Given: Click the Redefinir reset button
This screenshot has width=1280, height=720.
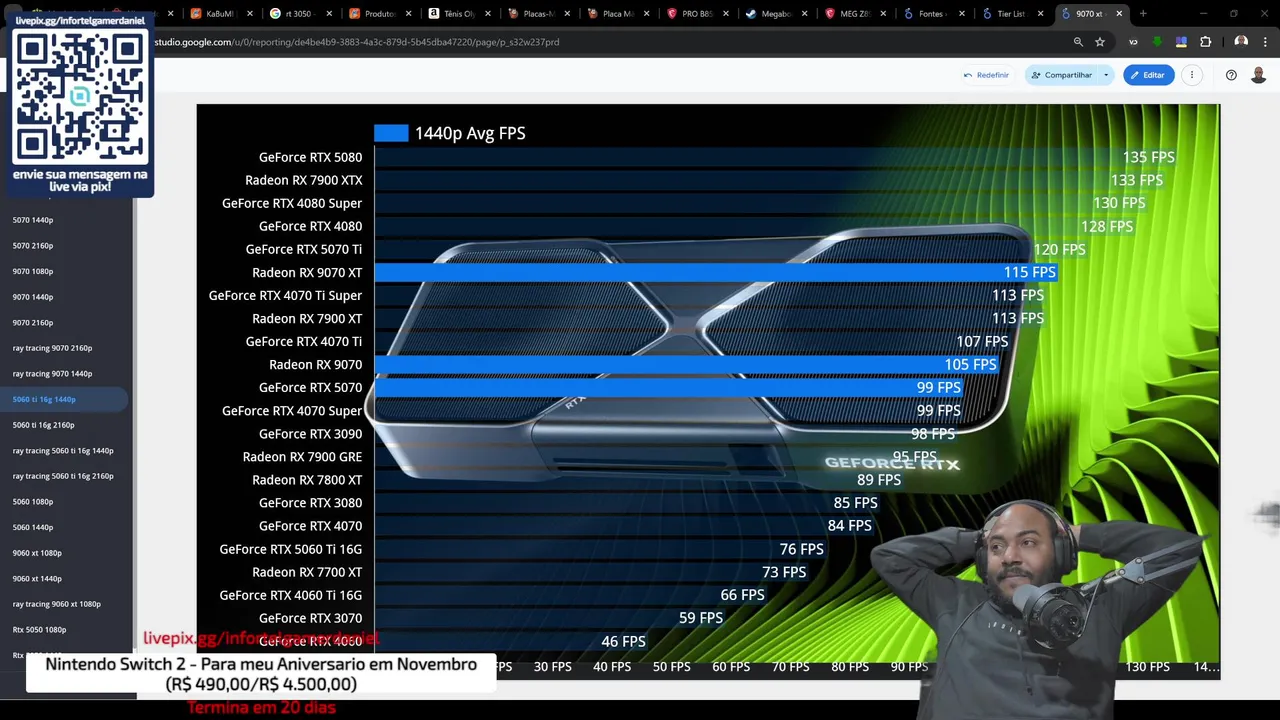Looking at the screenshot, I should [x=986, y=75].
